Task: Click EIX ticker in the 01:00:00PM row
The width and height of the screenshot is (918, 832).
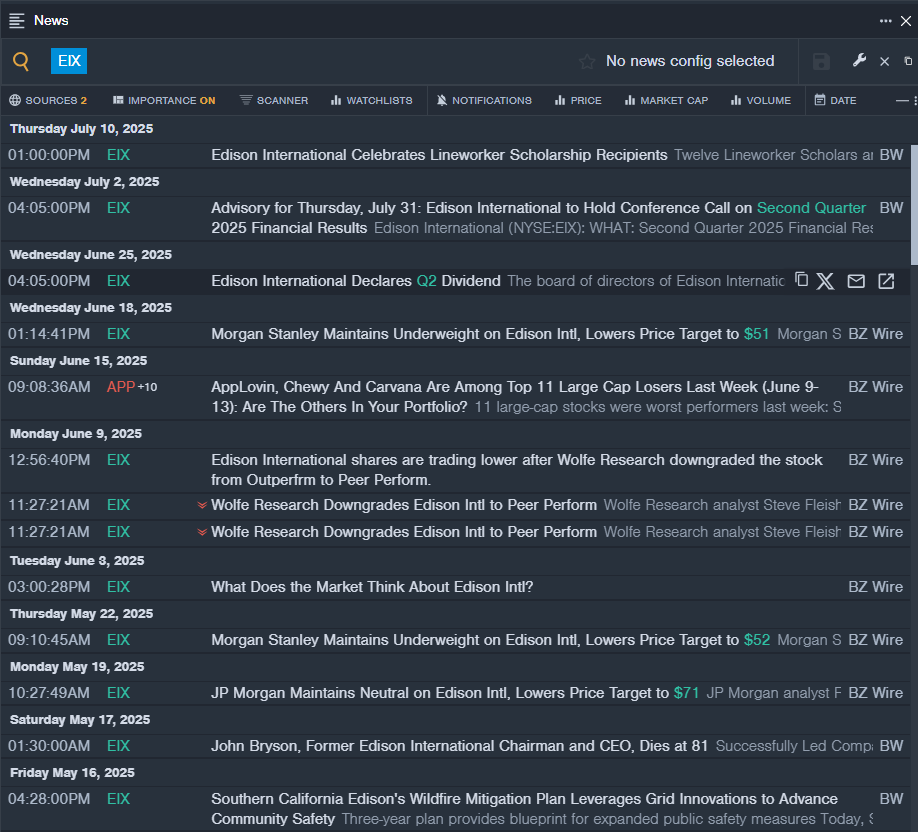Action: [118, 155]
